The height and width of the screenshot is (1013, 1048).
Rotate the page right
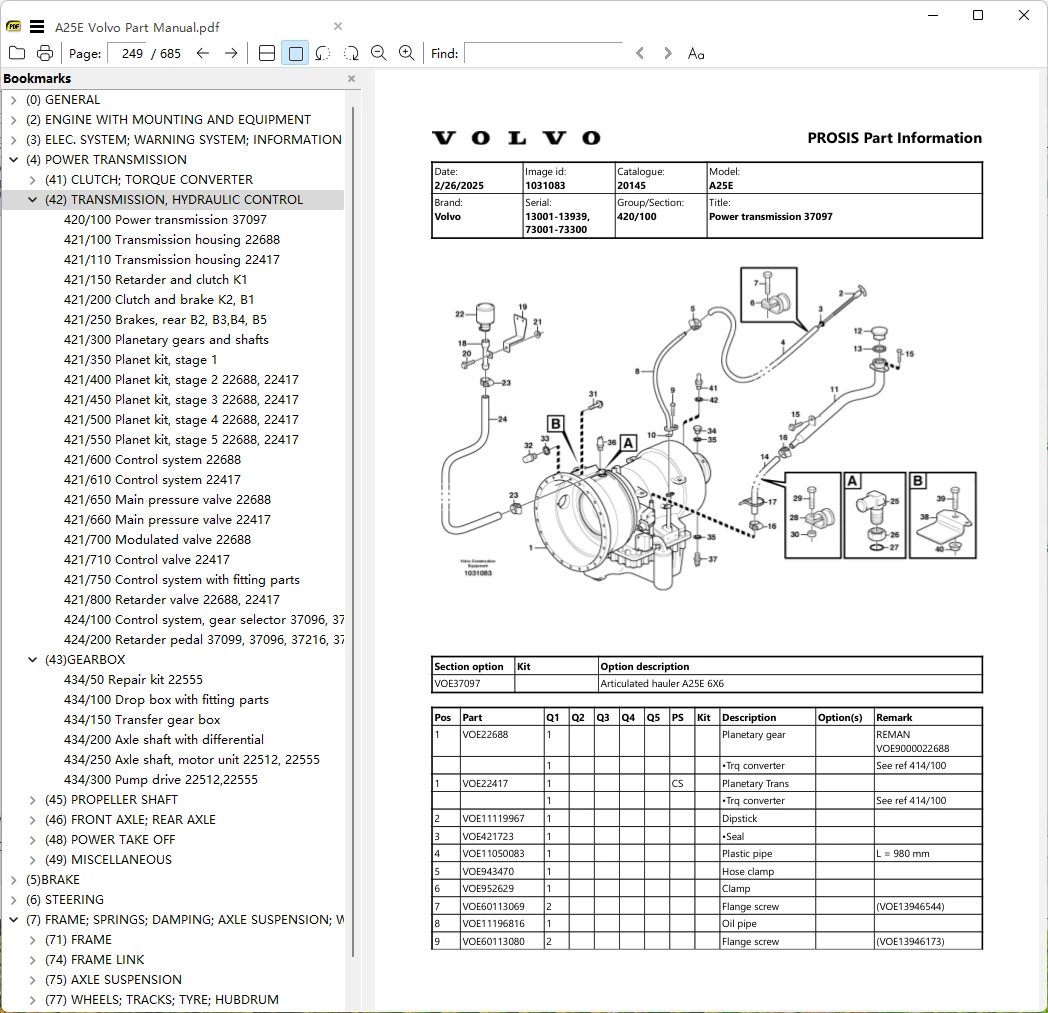351,53
